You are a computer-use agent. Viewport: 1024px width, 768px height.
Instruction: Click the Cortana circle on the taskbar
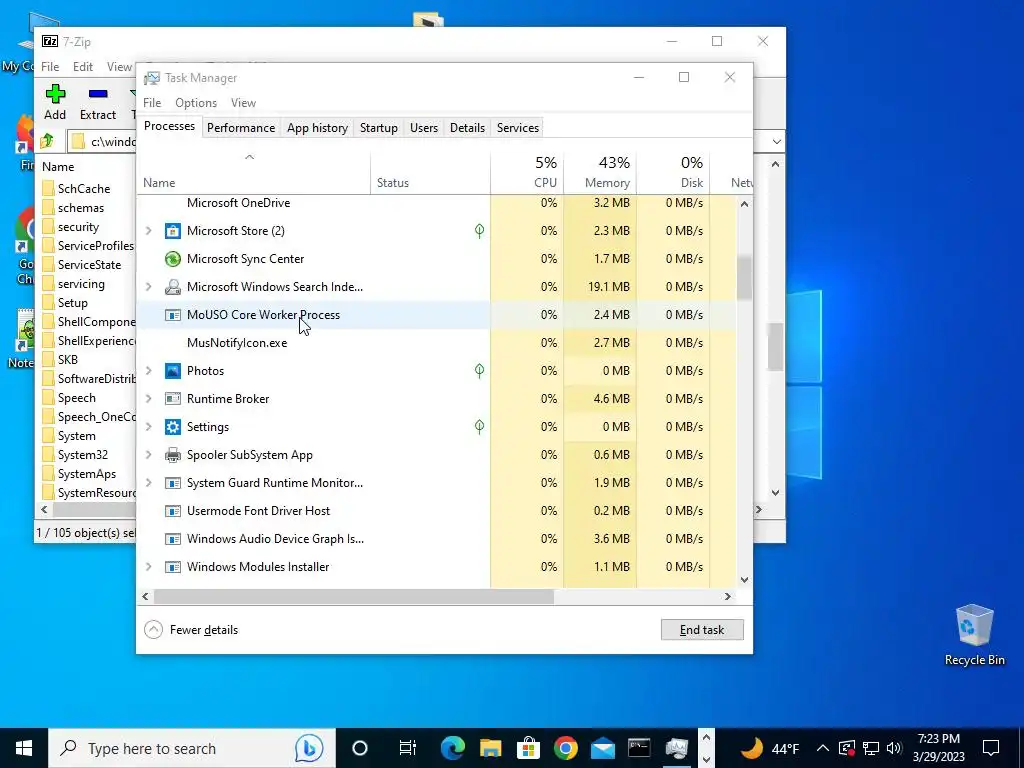coord(360,748)
